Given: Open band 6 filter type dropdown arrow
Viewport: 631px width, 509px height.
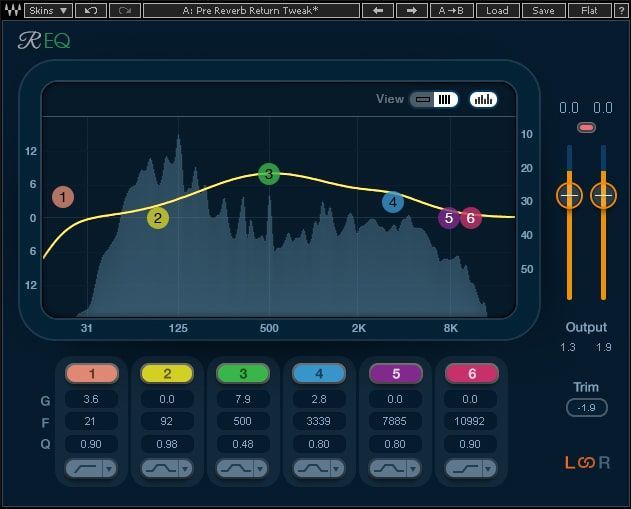Looking at the screenshot, I should [489, 469].
